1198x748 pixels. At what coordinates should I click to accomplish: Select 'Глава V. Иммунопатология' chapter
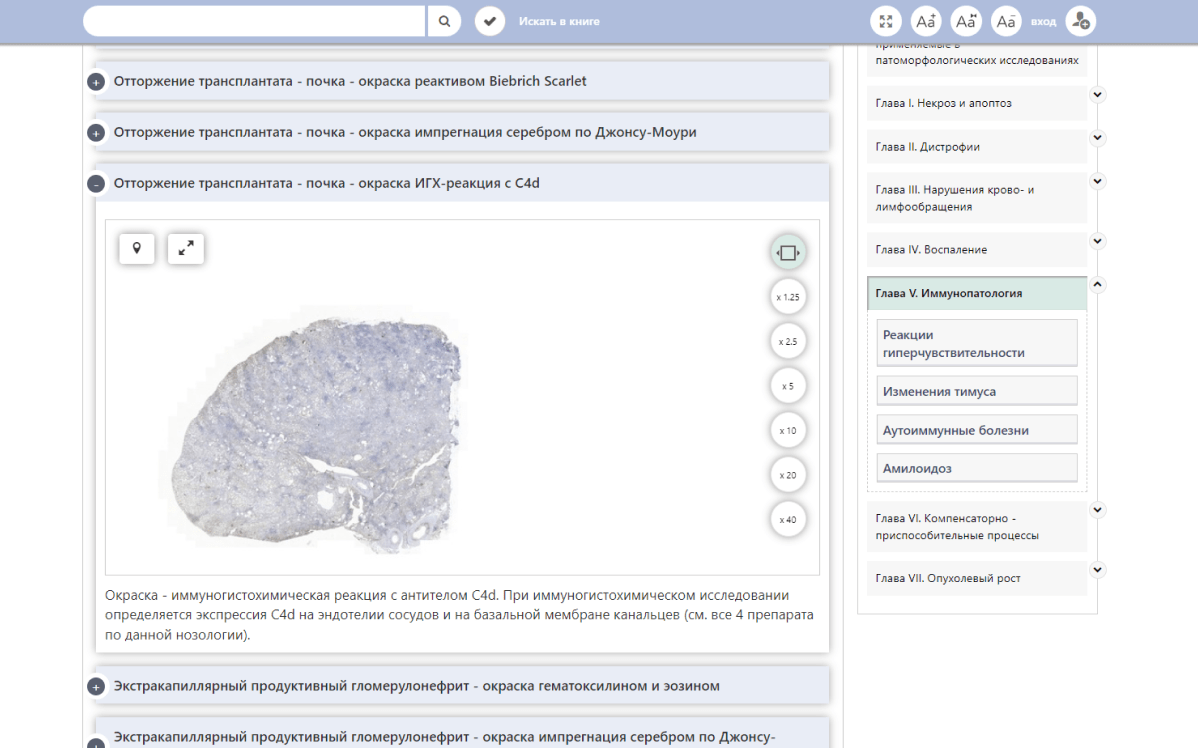976,293
